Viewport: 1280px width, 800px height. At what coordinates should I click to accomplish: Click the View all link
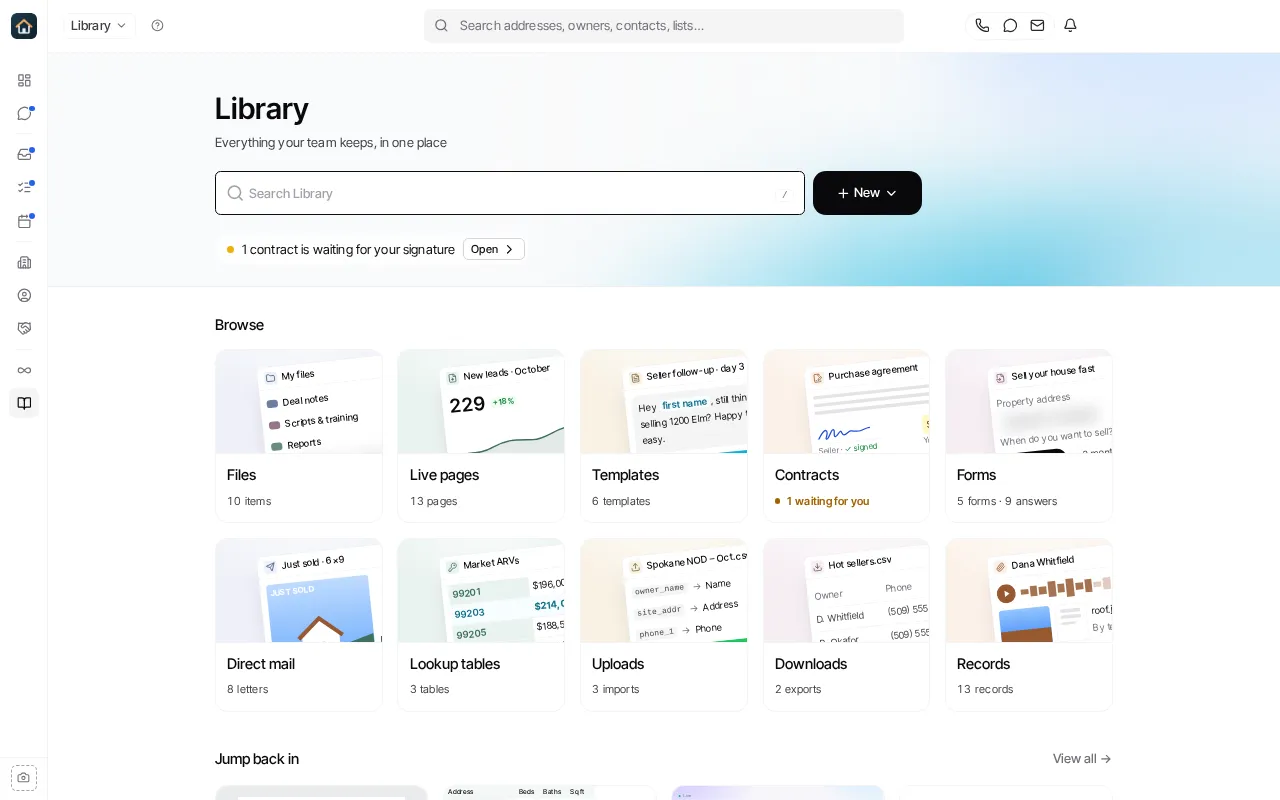[1082, 759]
